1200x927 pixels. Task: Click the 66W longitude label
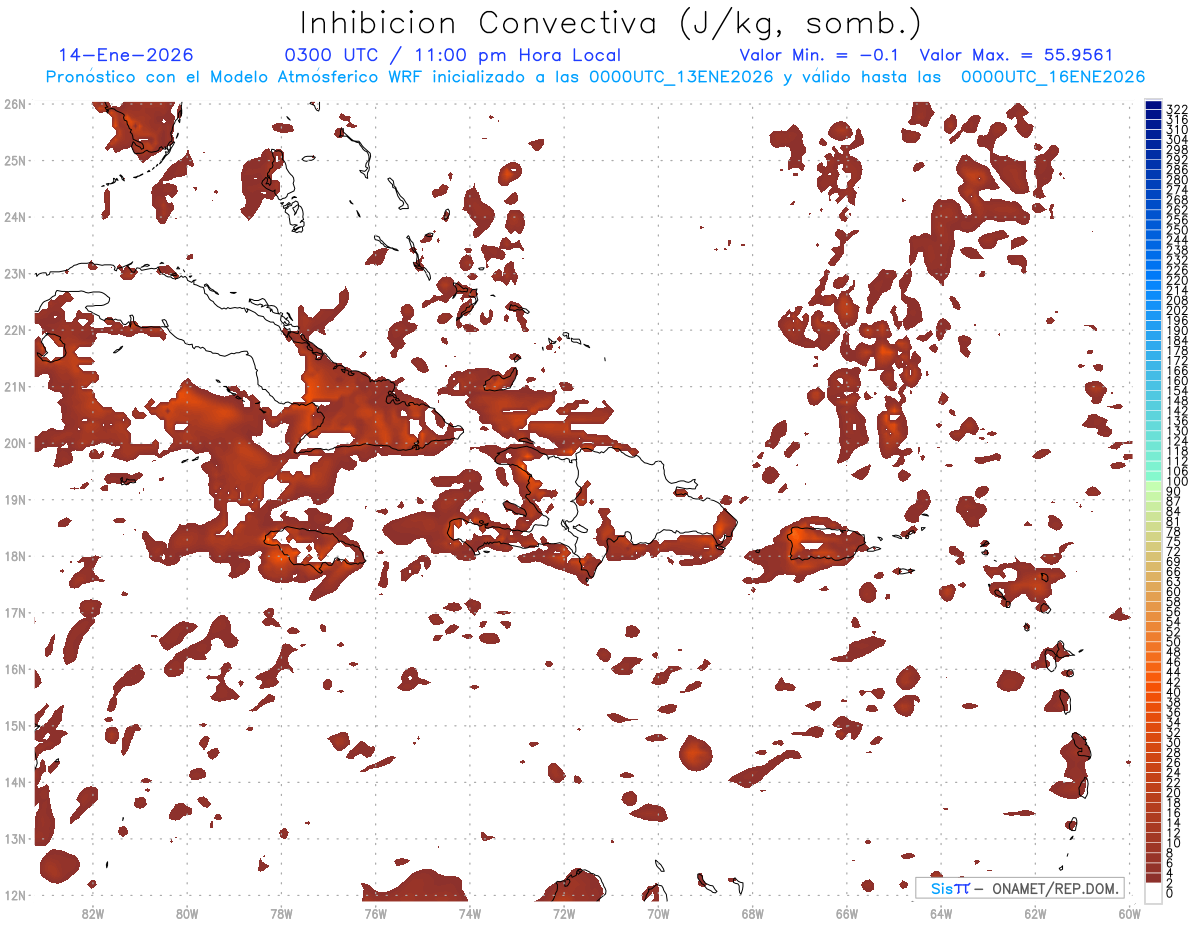tap(847, 912)
